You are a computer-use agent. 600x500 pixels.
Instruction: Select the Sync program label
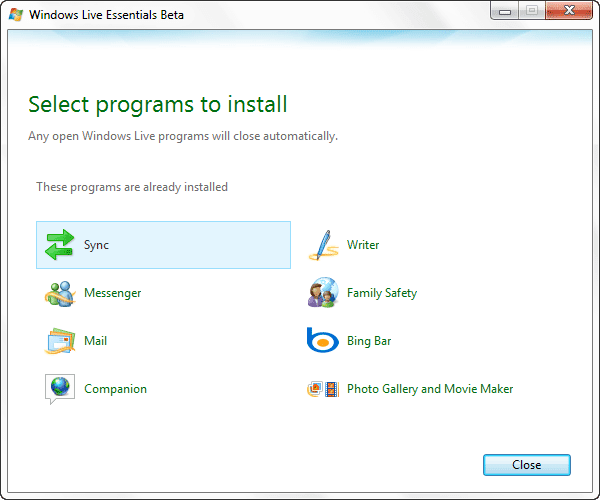96,245
